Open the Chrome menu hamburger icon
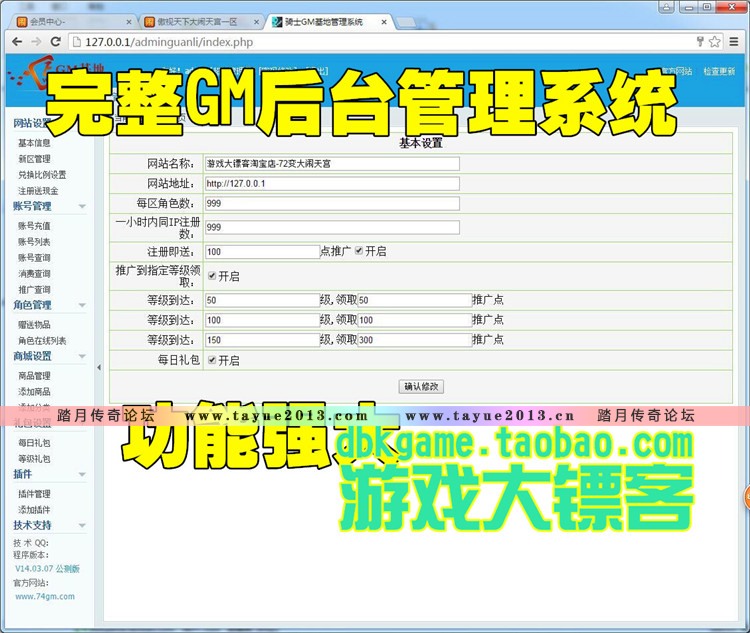Image resolution: width=750 pixels, height=633 pixels. pos(734,42)
